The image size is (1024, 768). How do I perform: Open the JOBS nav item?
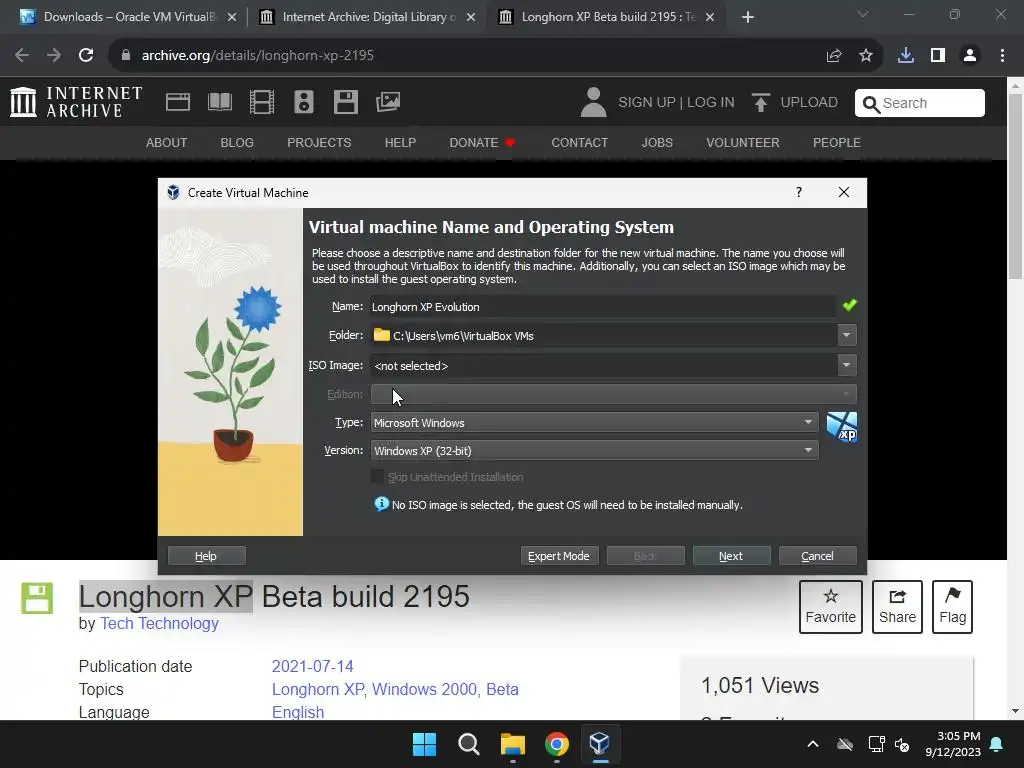click(657, 142)
